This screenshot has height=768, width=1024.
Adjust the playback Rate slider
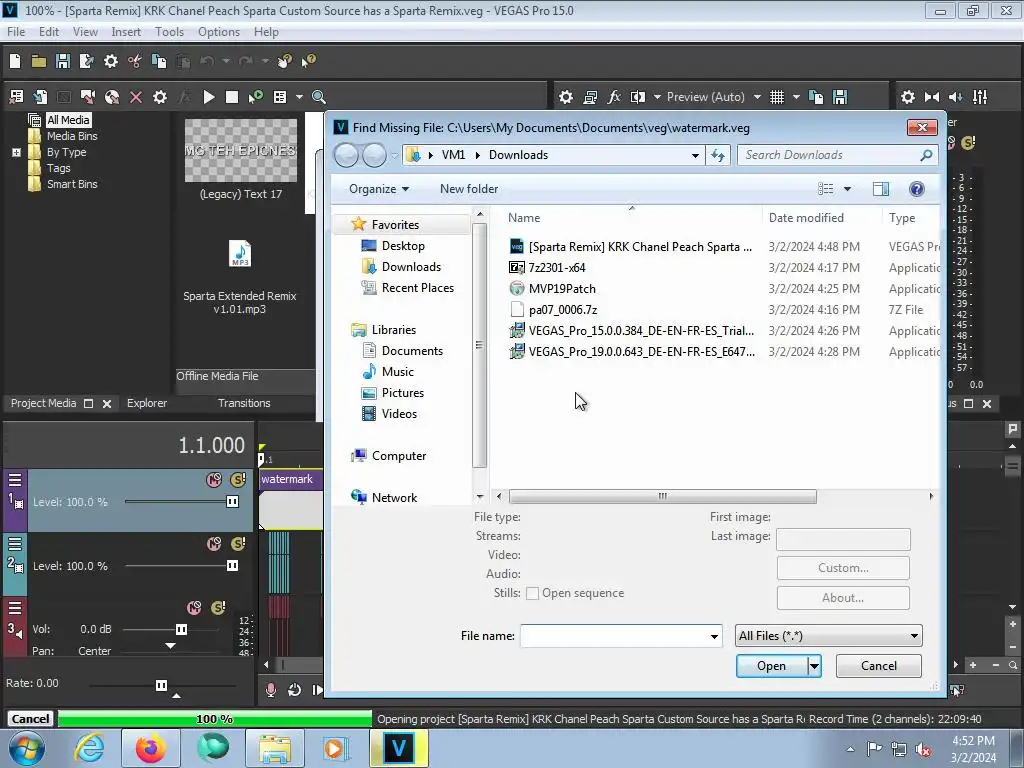(x=161, y=685)
